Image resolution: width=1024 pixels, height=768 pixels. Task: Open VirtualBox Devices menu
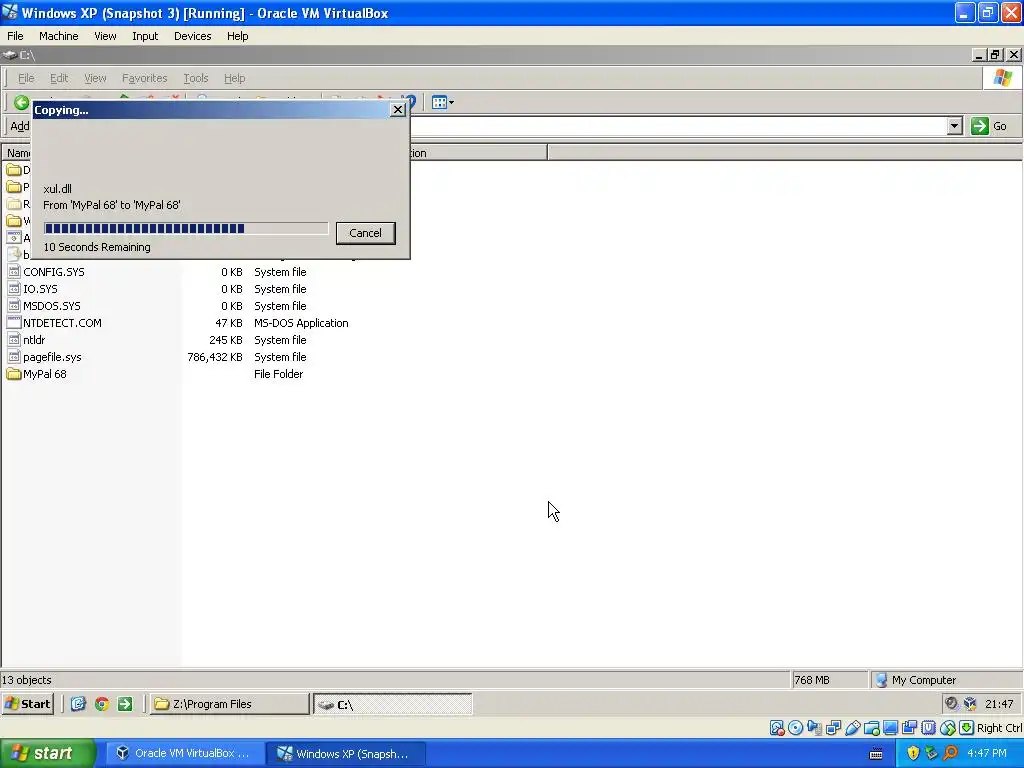pos(193,36)
